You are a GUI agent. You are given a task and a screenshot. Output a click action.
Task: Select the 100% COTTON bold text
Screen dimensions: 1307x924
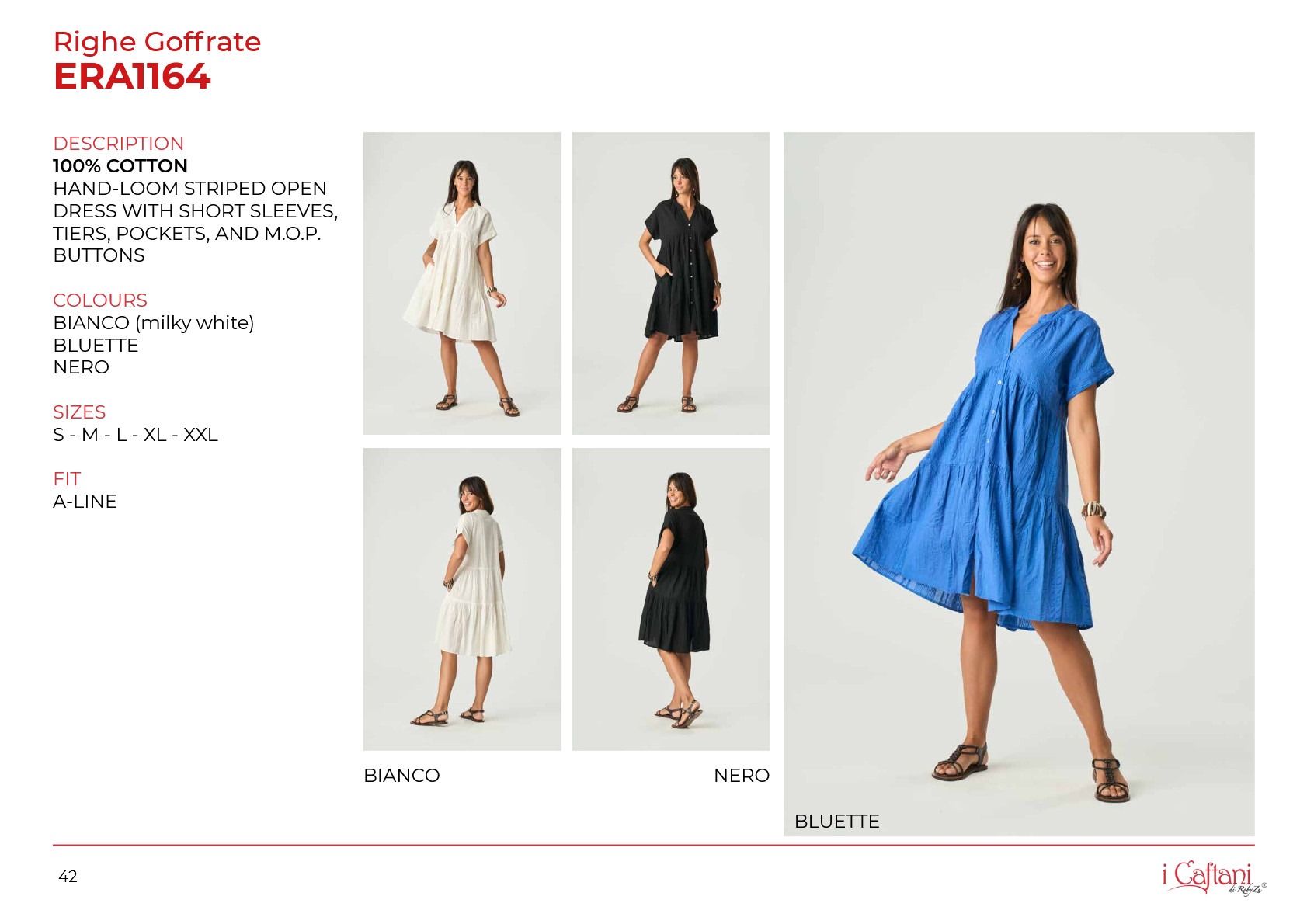pos(120,166)
